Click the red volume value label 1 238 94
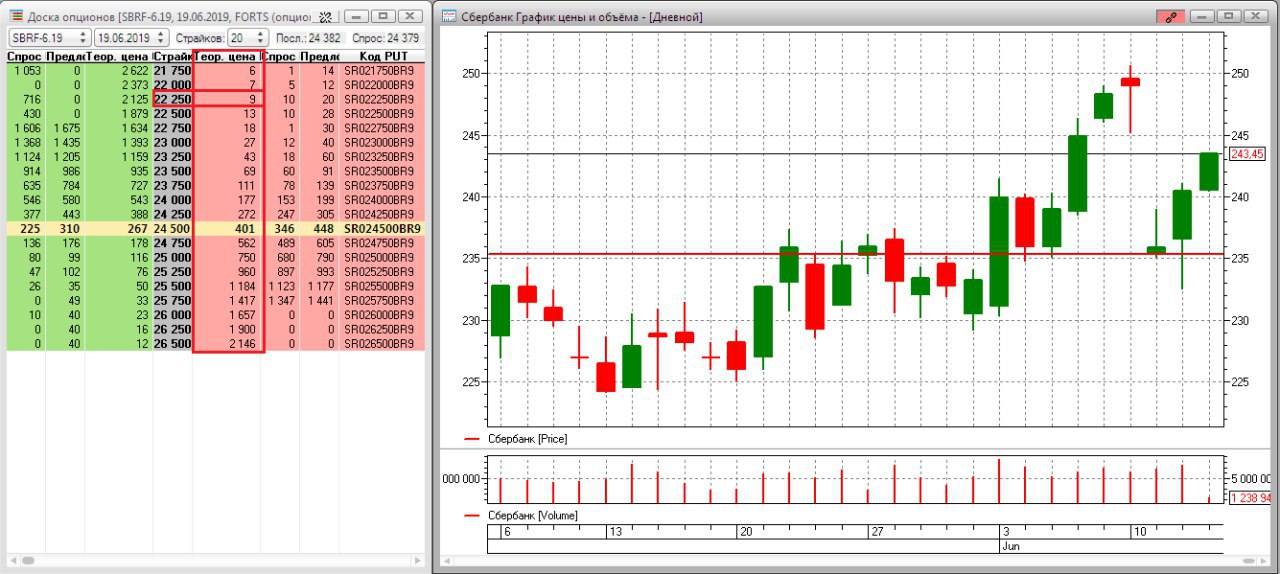The image size is (1280, 574). pyautogui.click(x=1250, y=498)
